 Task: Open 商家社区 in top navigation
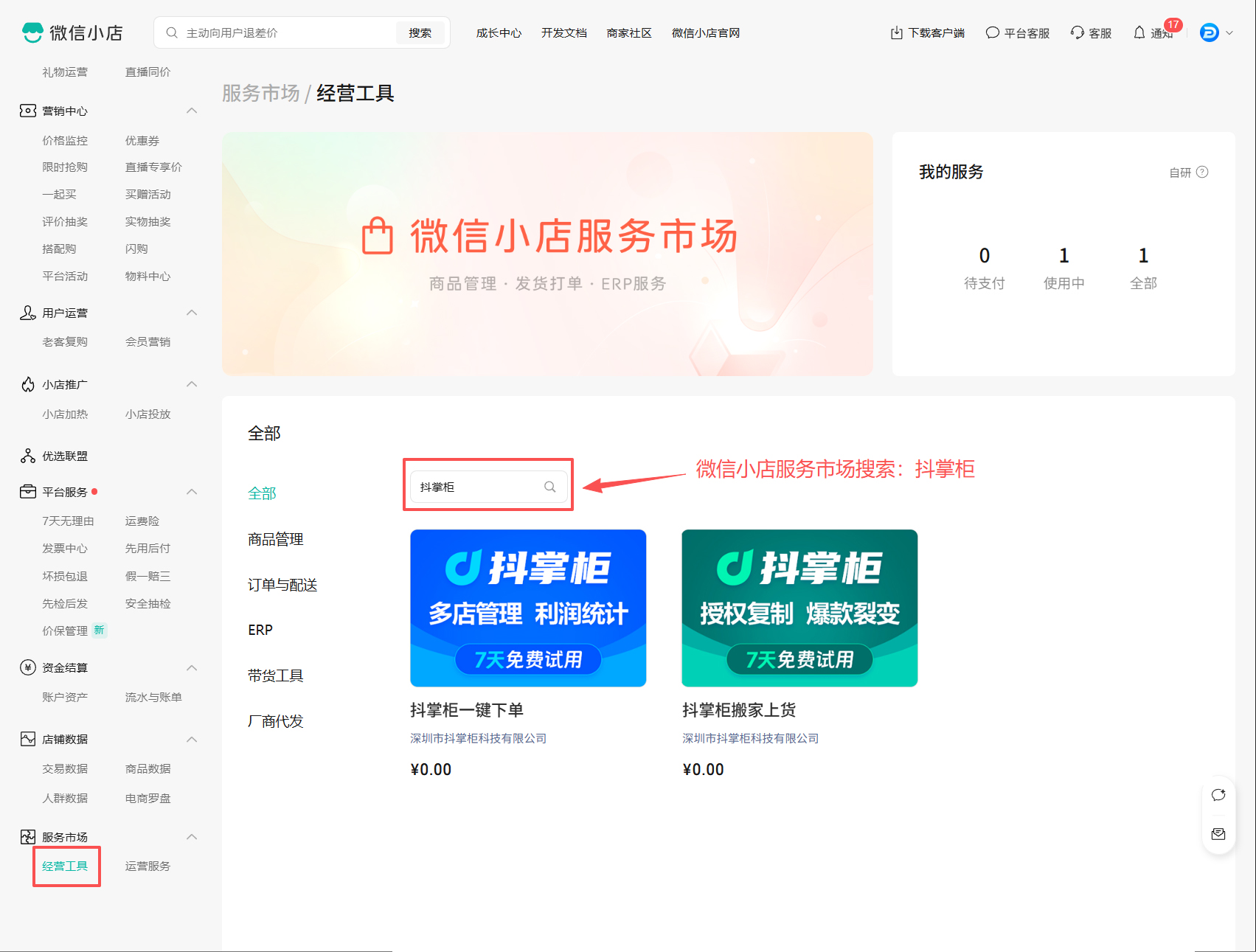[629, 33]
